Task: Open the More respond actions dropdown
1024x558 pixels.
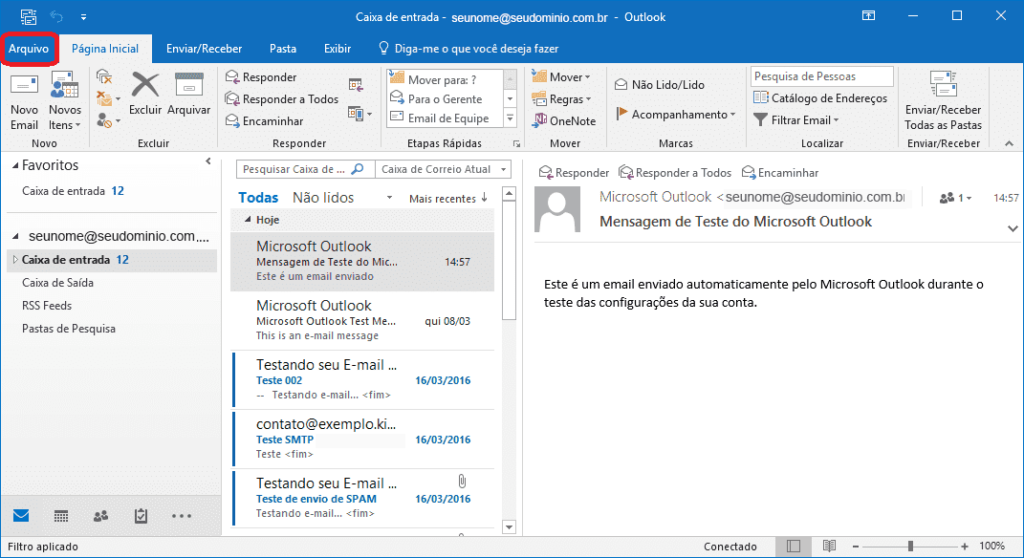Action: click(x=360, y=114)
